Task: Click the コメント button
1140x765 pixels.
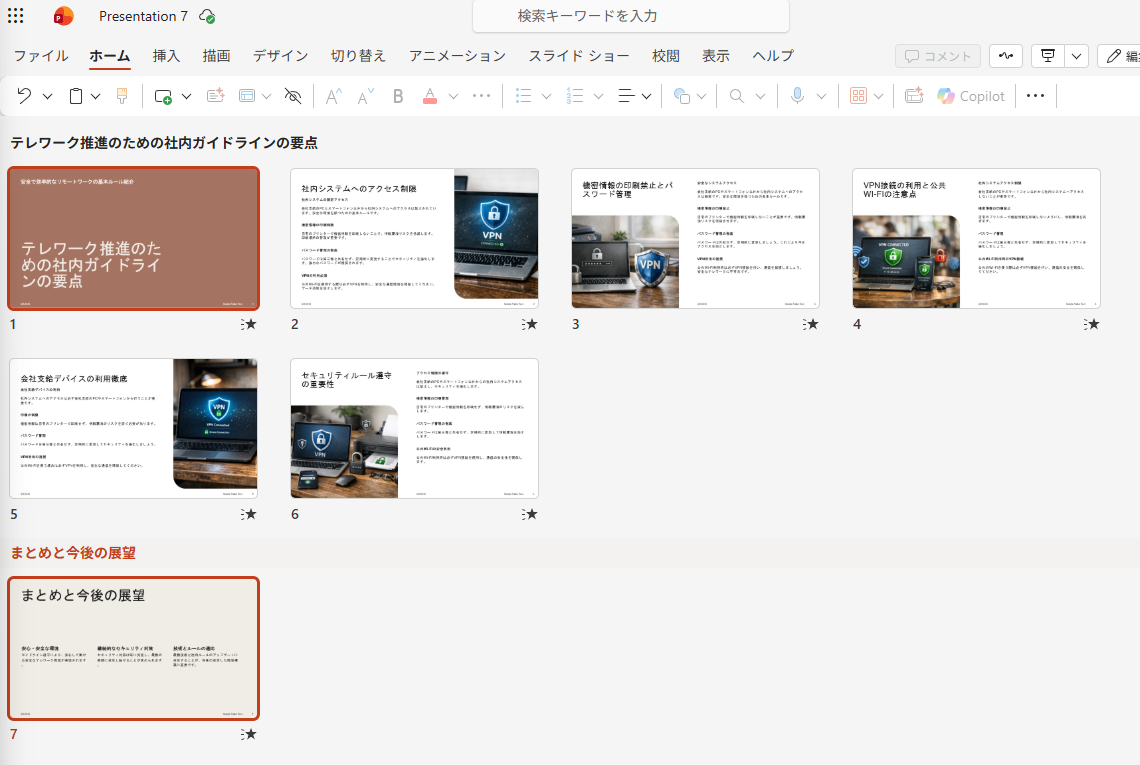Action: pyautogui.click(x=938, y=56)
